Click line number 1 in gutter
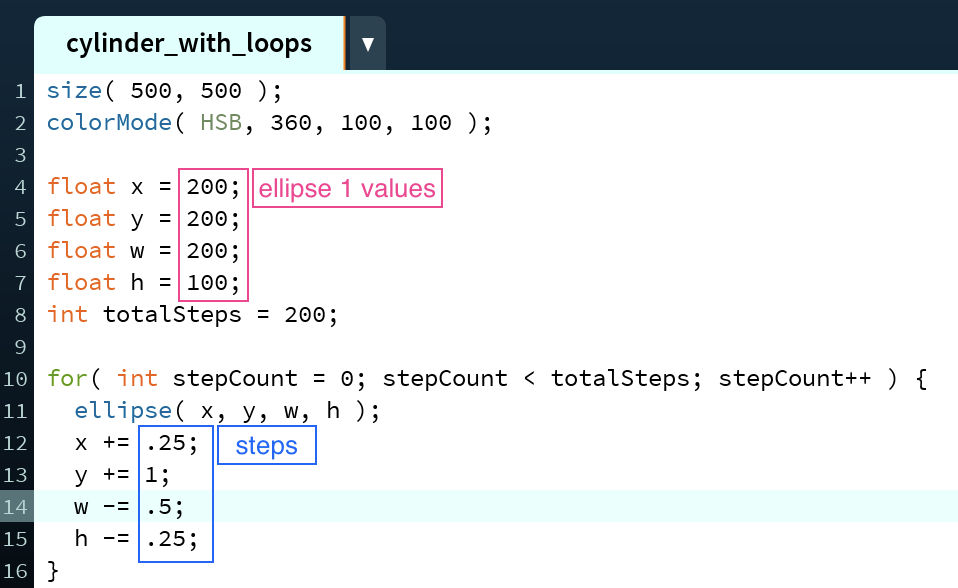 (20, 91)
